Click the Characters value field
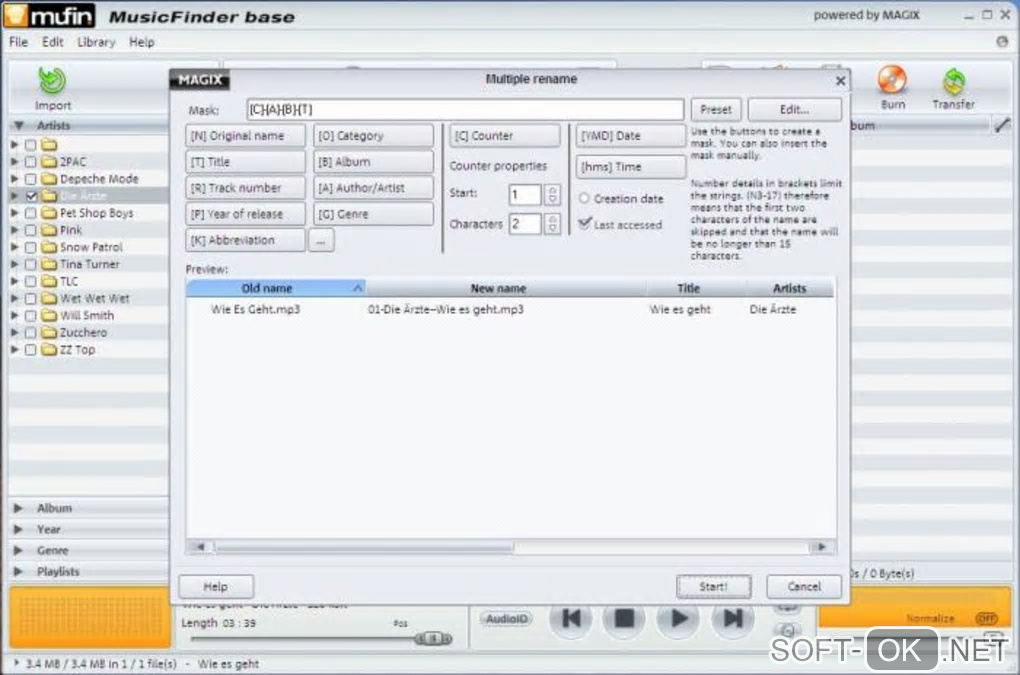Screen dimensions: 1020x675 point(524,224)
